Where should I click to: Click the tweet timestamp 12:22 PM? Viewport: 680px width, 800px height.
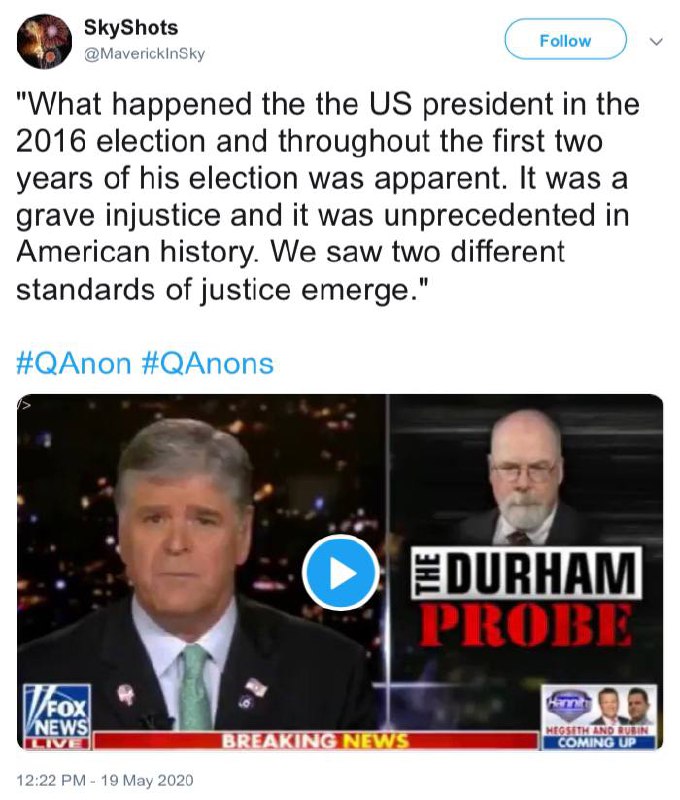(51, 781)
